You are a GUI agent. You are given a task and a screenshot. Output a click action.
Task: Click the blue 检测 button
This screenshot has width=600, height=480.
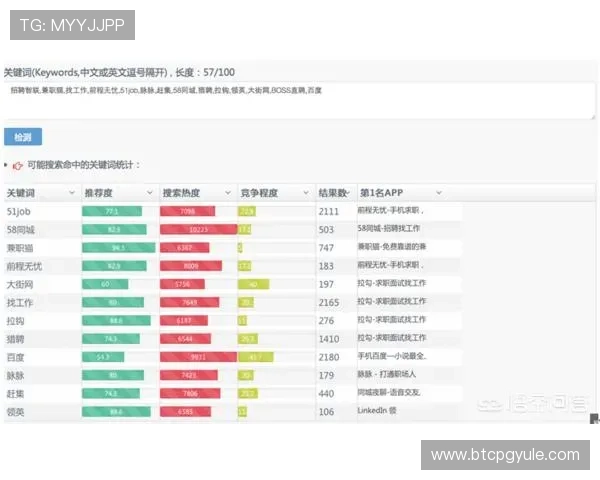pyautogui.click(x=23, y=137)
